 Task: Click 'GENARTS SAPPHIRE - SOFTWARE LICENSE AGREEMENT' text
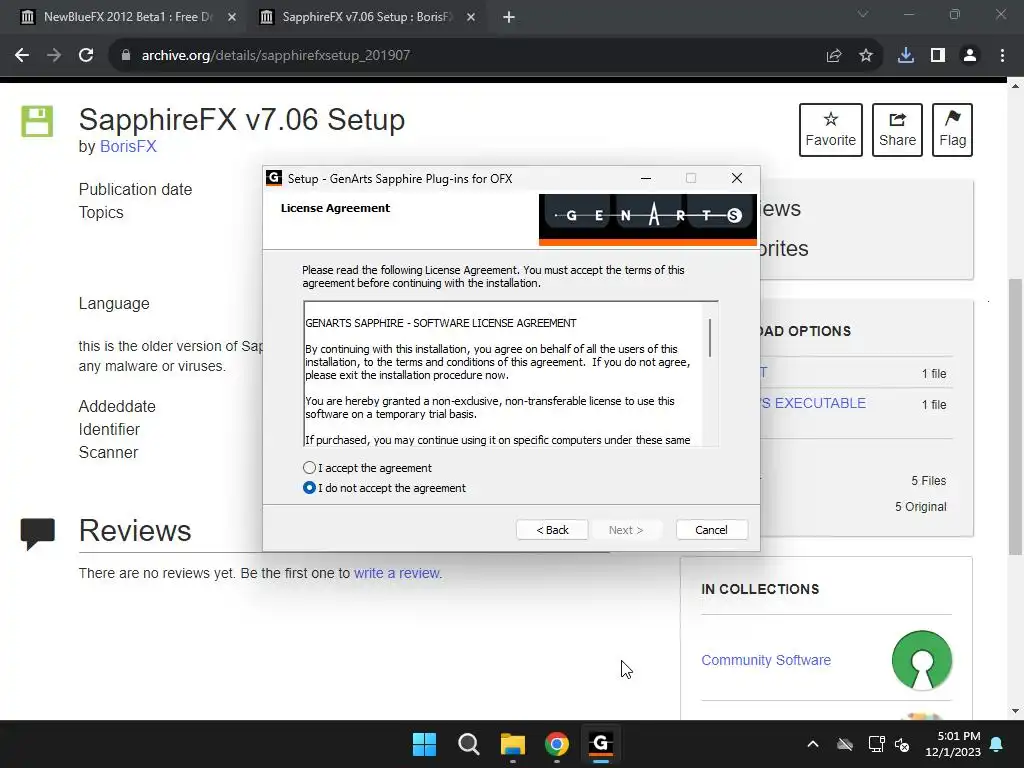[441, 323]
